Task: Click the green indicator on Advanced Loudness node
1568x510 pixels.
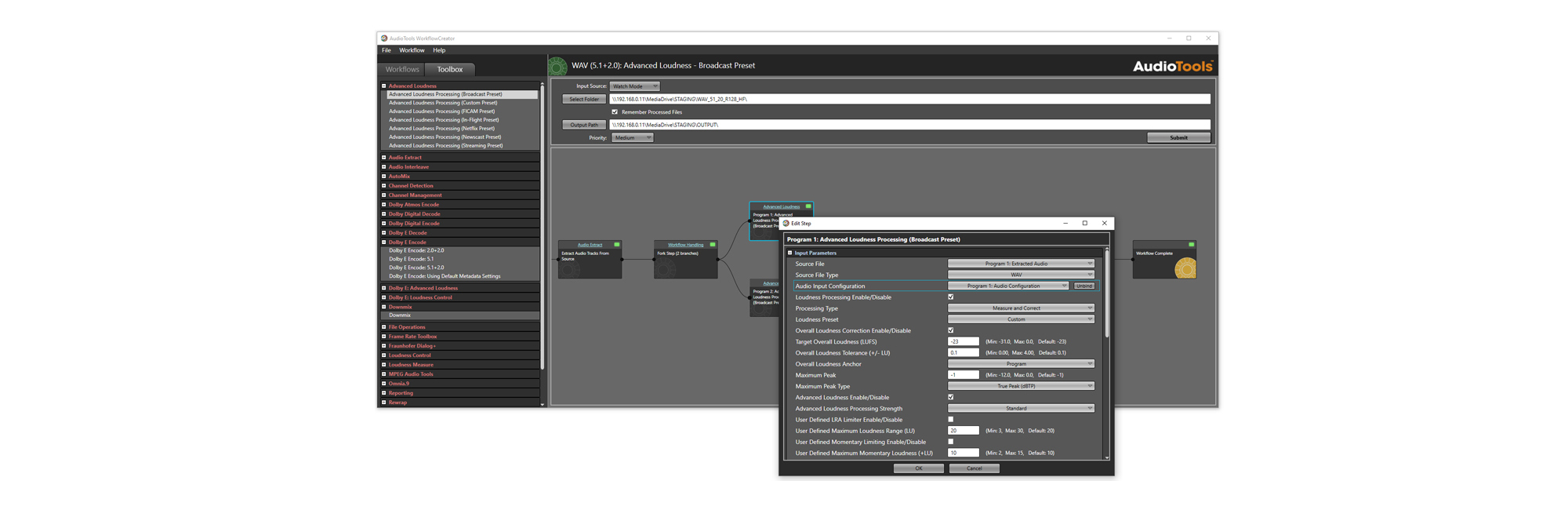Action: tap(808, 206)
